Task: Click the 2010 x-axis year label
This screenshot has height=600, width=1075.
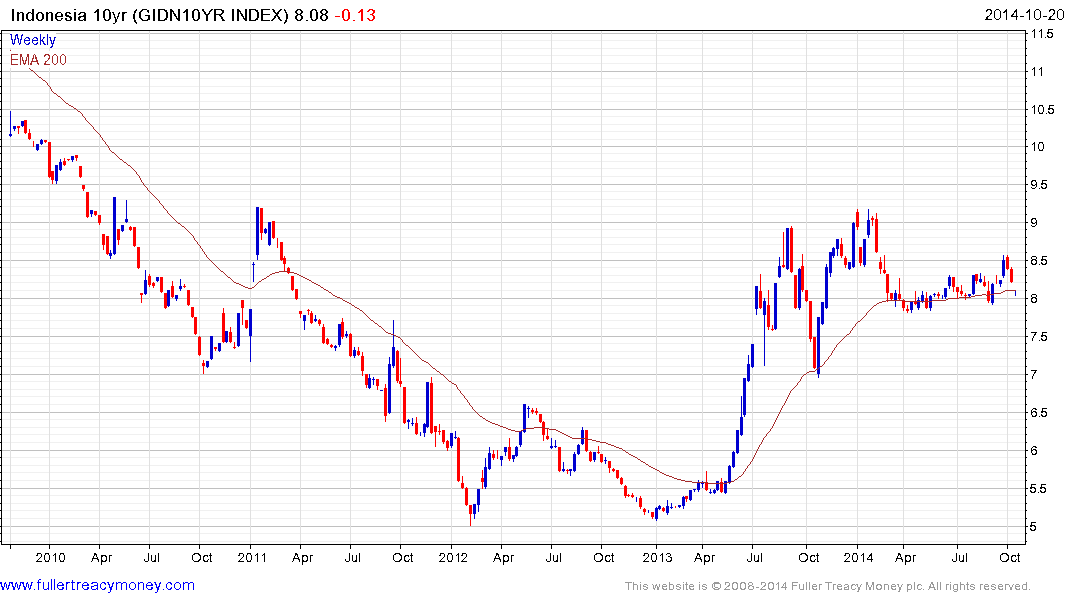Action: click(x=50, y=557)
